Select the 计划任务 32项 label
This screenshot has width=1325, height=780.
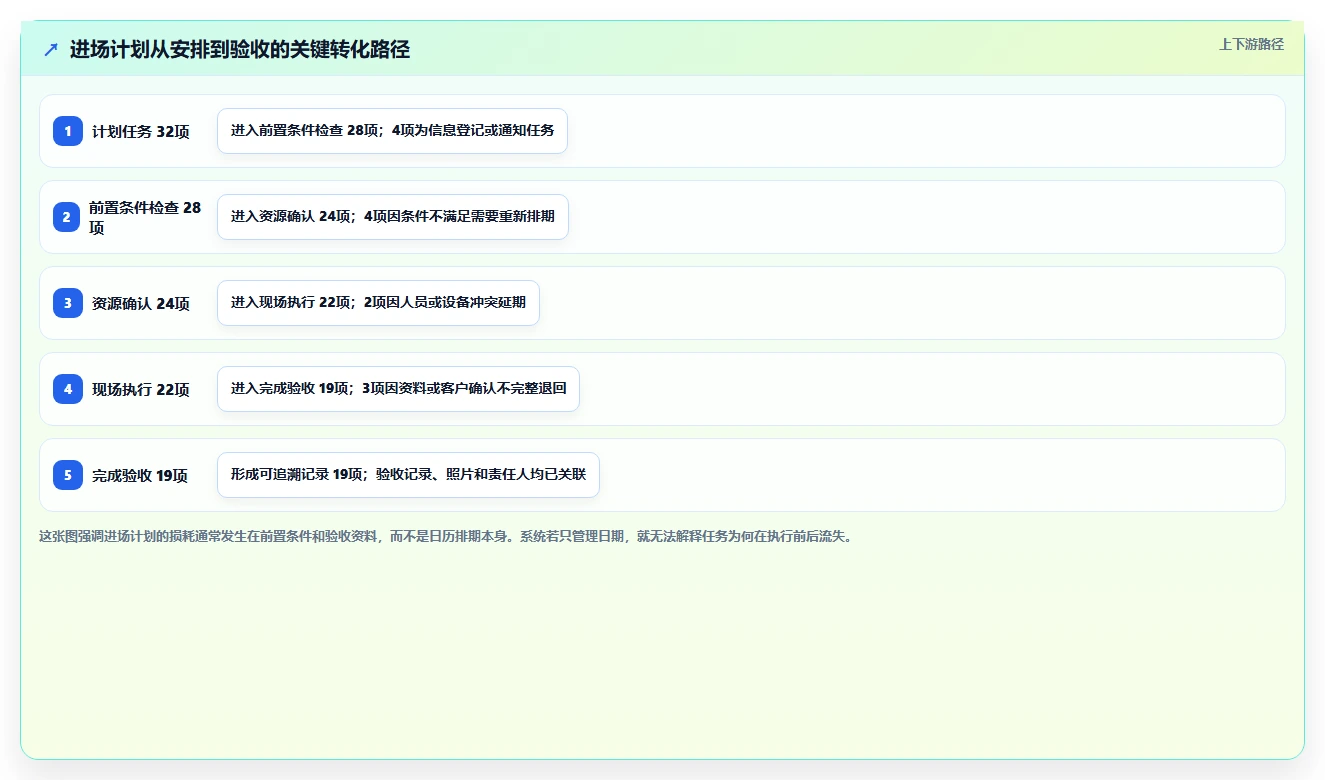(x=141, y=131)
